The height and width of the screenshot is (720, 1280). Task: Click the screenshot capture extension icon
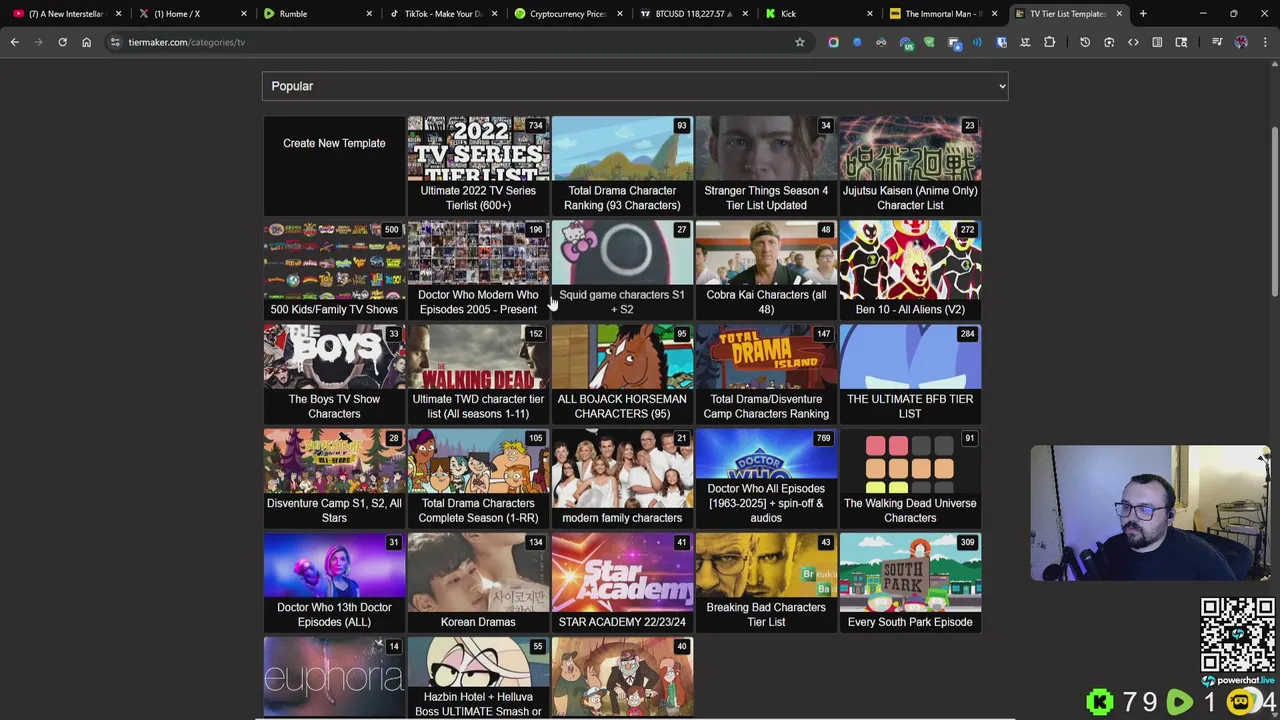(x=1109, y=42)
